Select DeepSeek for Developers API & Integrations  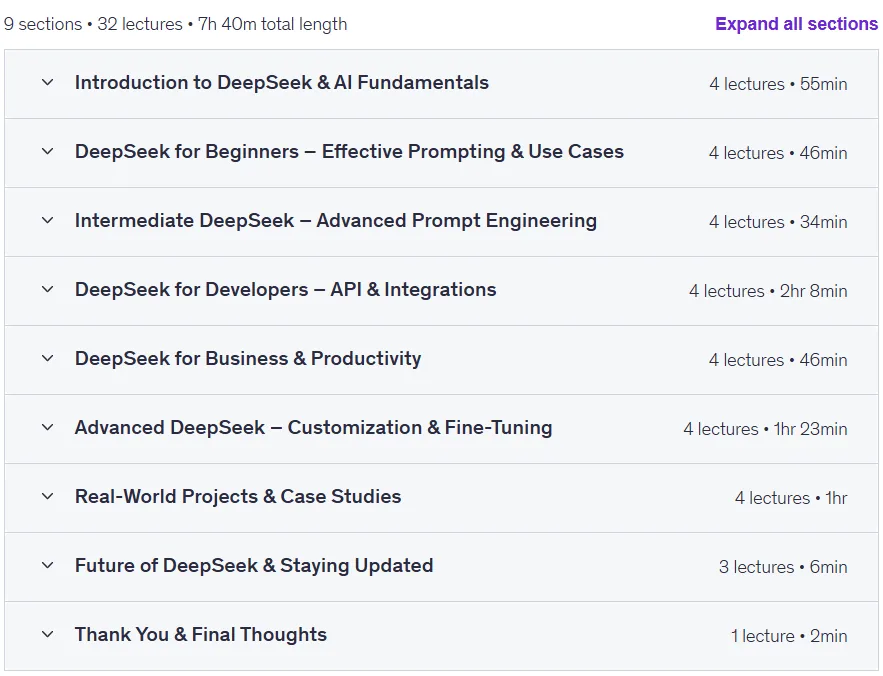click(x=286, y=290)
